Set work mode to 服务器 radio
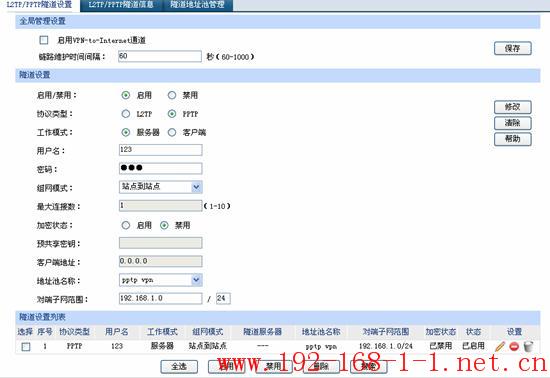 126,133
